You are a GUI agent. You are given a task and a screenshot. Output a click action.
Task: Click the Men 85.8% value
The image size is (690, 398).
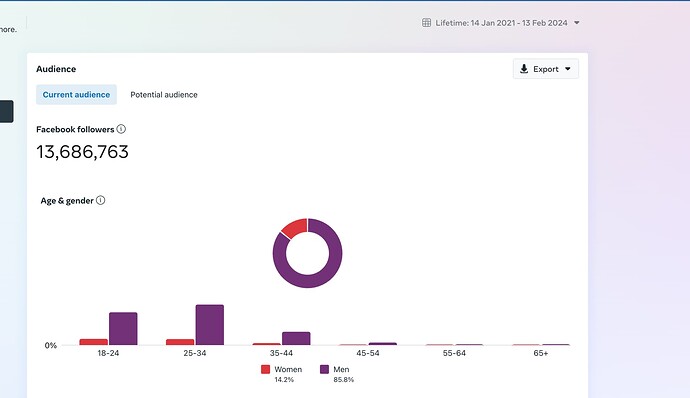[343, 380]
